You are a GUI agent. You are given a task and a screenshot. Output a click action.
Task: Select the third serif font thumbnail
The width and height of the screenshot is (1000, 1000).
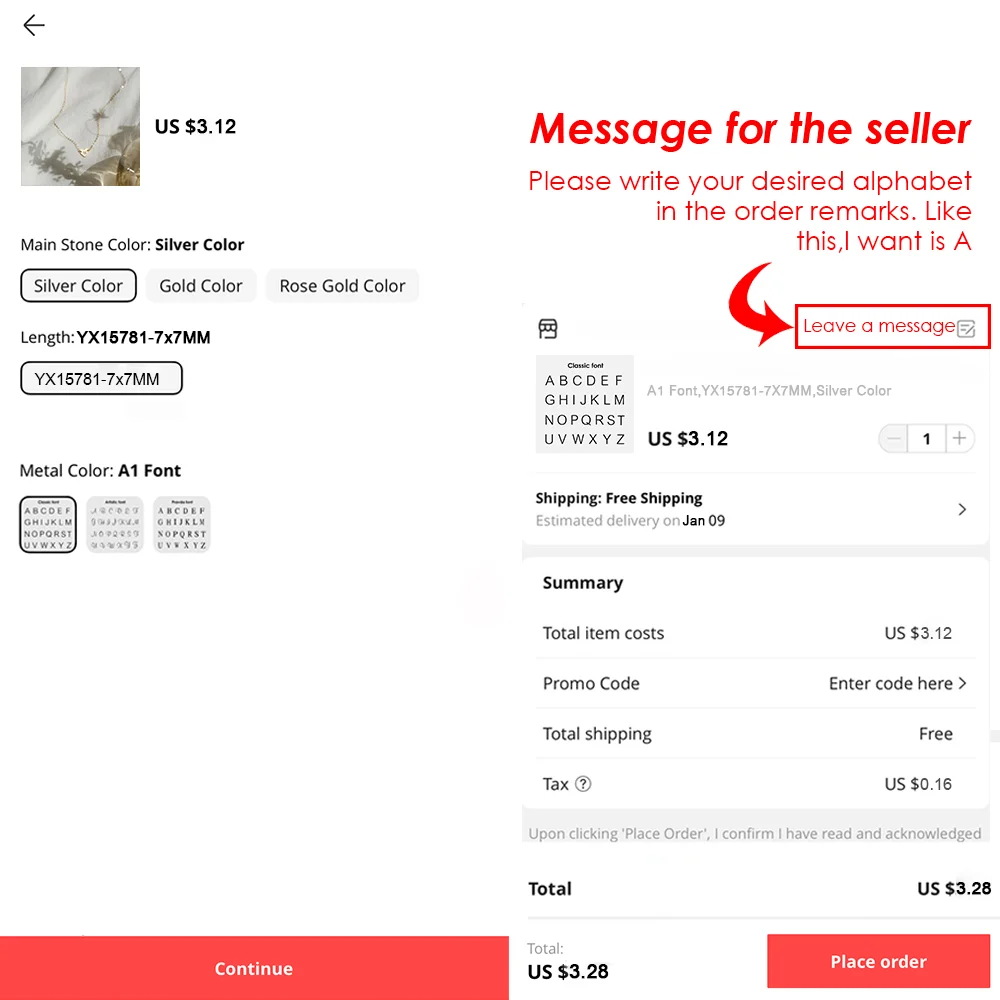[182, 524]
